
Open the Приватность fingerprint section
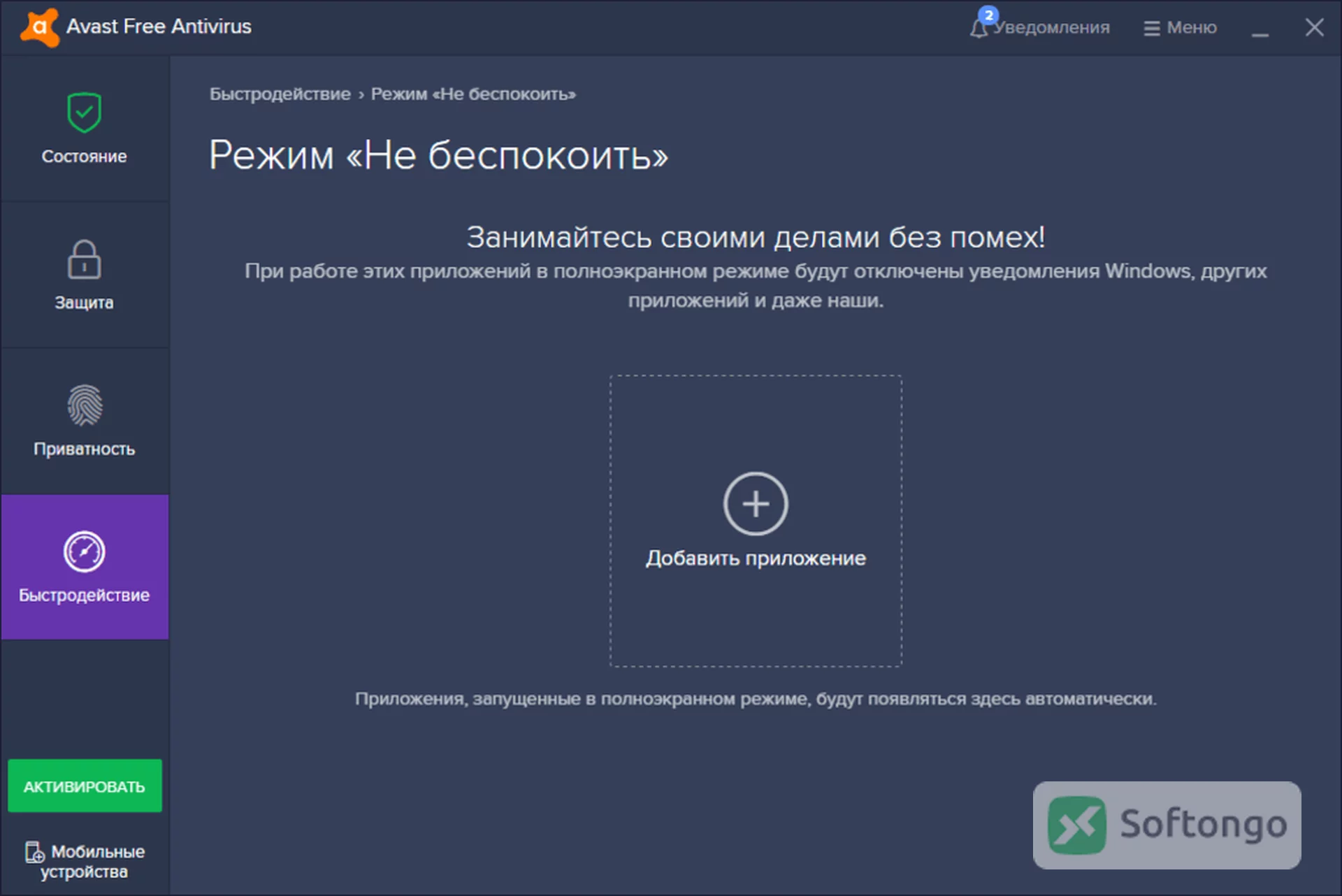coord(85,421)
